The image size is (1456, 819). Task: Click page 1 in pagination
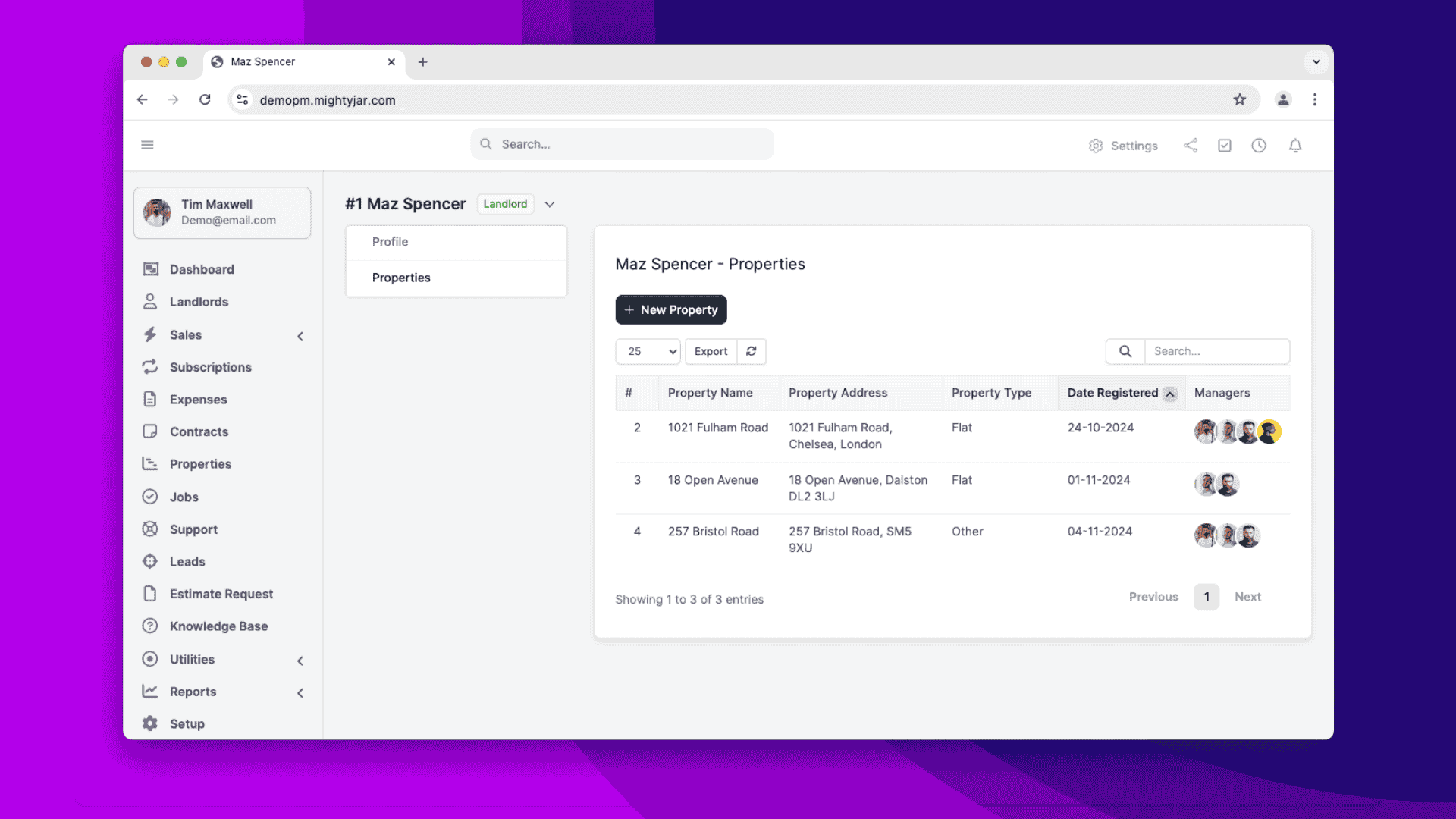1207,597
